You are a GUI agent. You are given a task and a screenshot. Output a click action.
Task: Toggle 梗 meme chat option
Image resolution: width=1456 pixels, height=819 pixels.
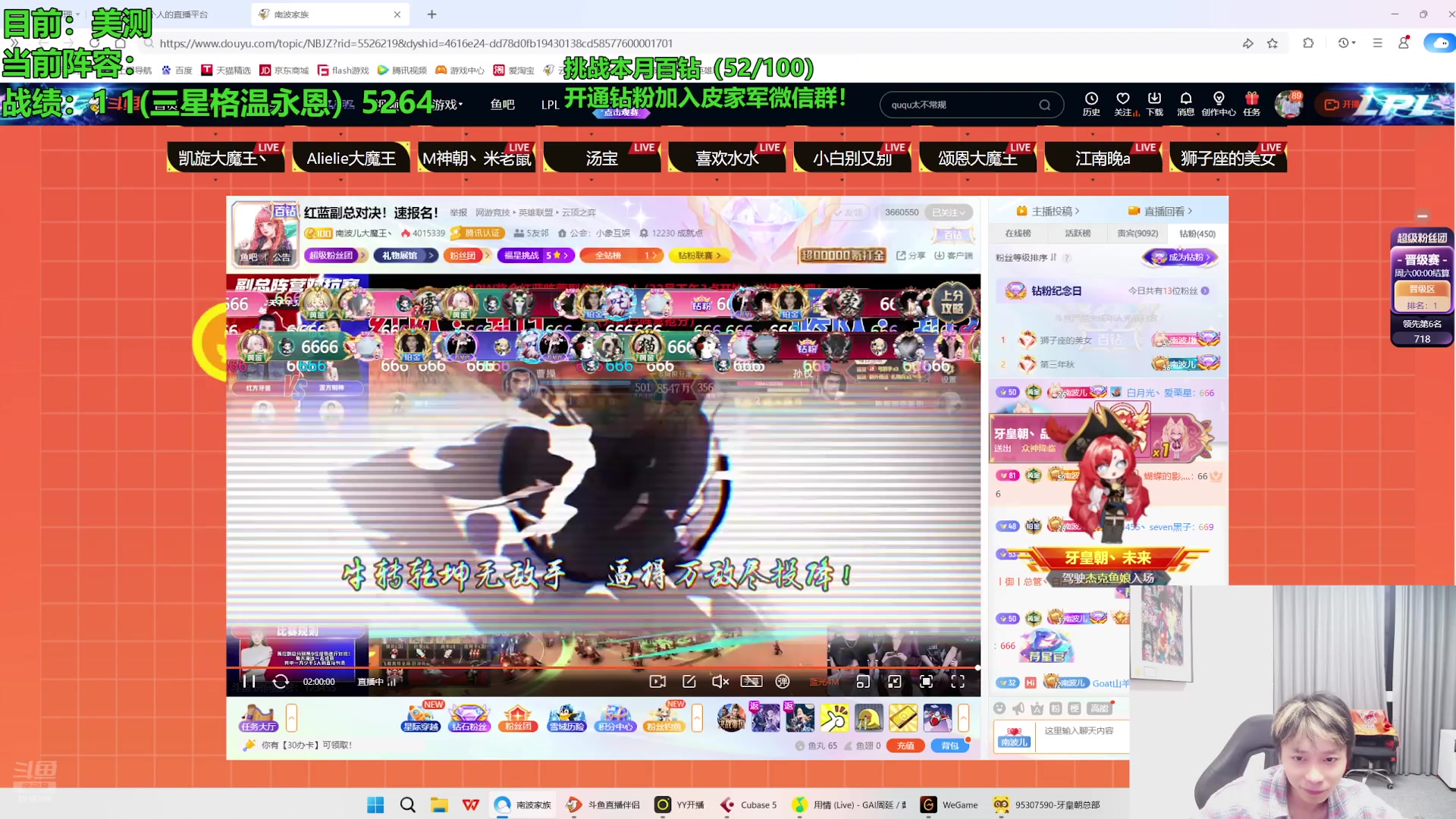(x=1075, y=708)
